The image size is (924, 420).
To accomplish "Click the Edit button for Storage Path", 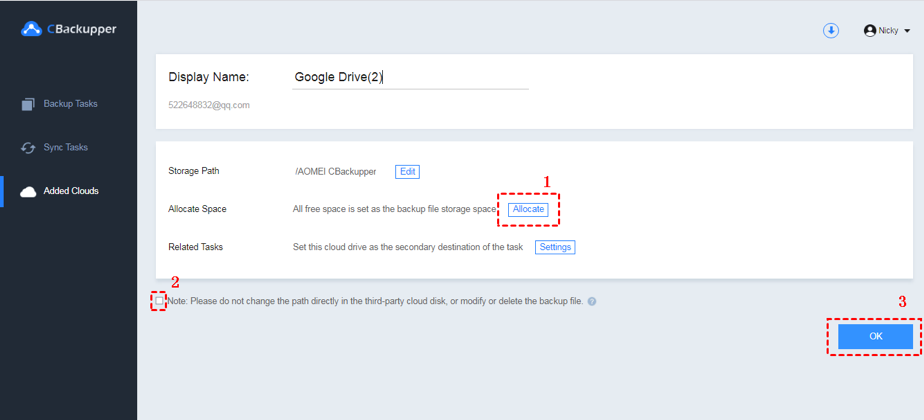I will 407,171.
